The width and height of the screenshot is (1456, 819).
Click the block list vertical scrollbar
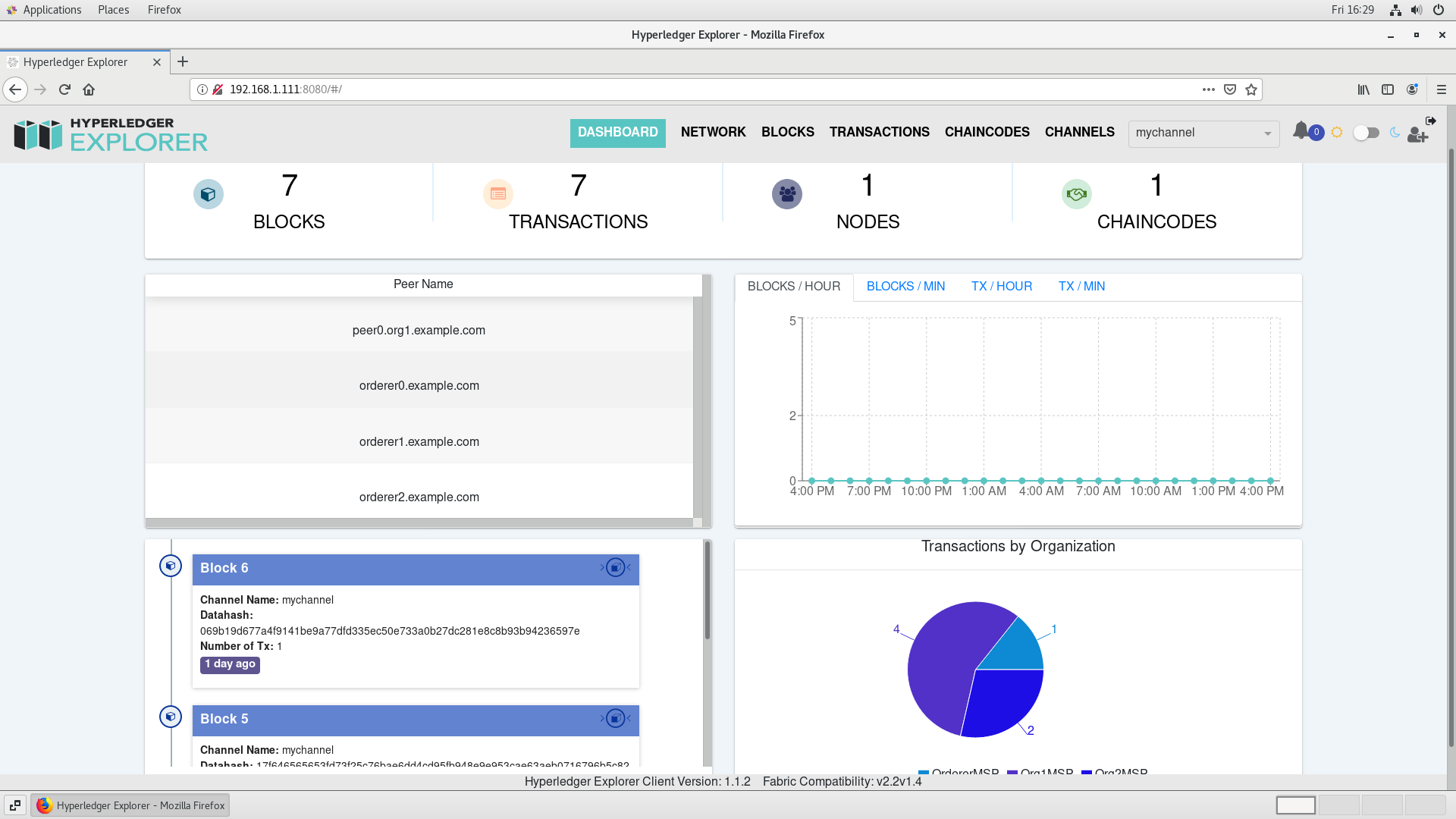(708, 591)
